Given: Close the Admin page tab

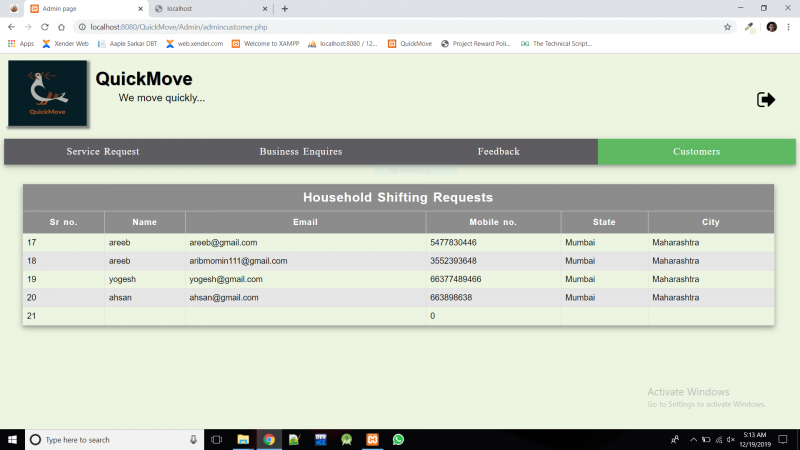Looking at the screenshot, I should coord(141,9).
